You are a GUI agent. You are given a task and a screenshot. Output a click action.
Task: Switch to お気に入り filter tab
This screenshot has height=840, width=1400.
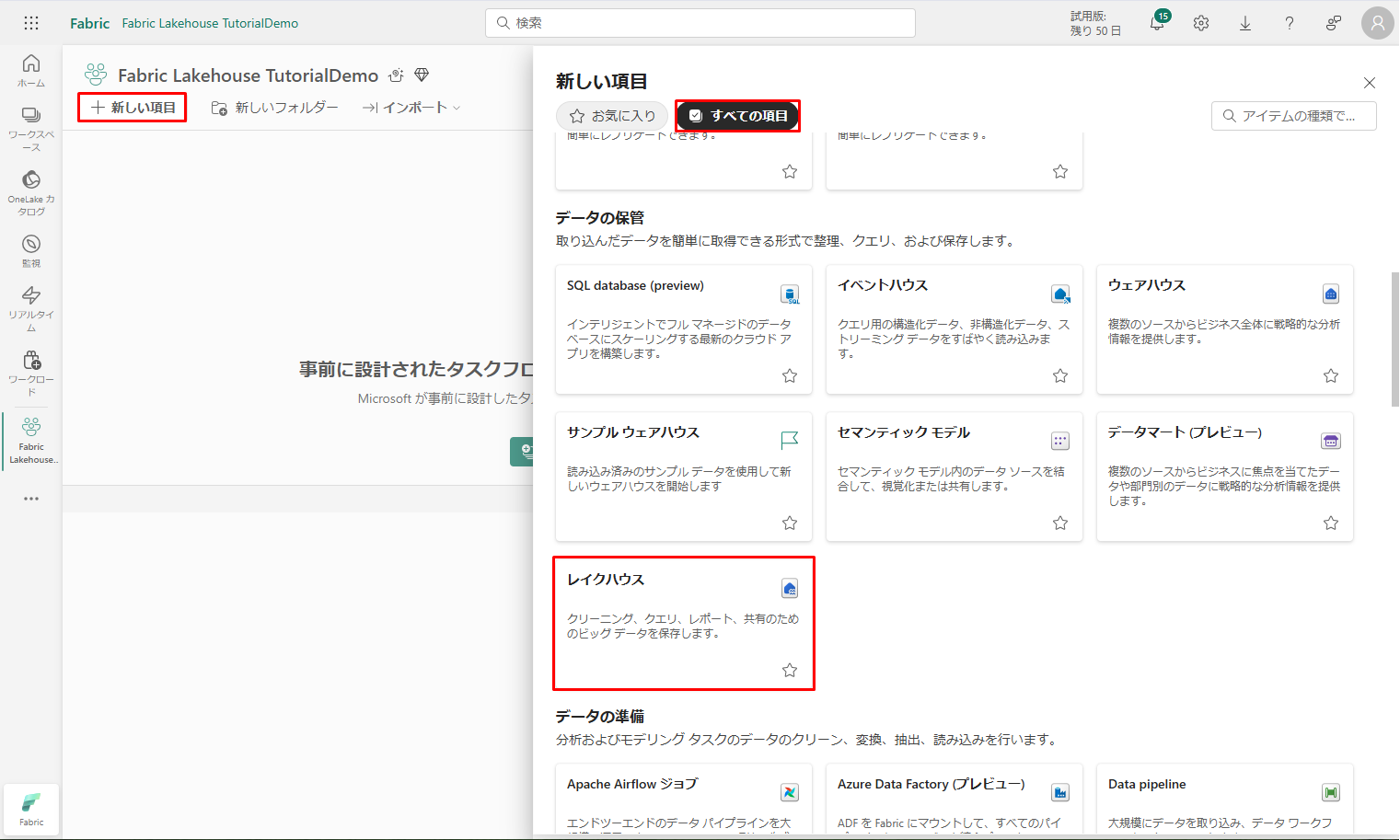[612, 116]
